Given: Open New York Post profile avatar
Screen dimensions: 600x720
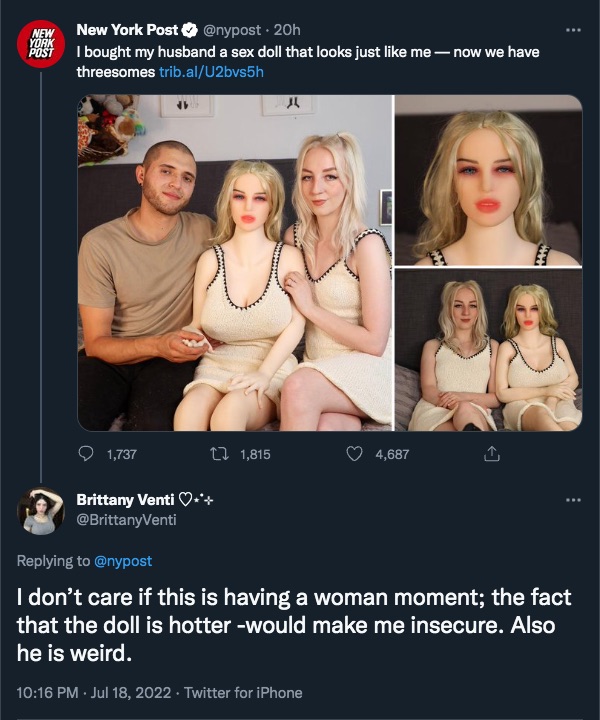Looking at the screenshot, I should point(41,44).
